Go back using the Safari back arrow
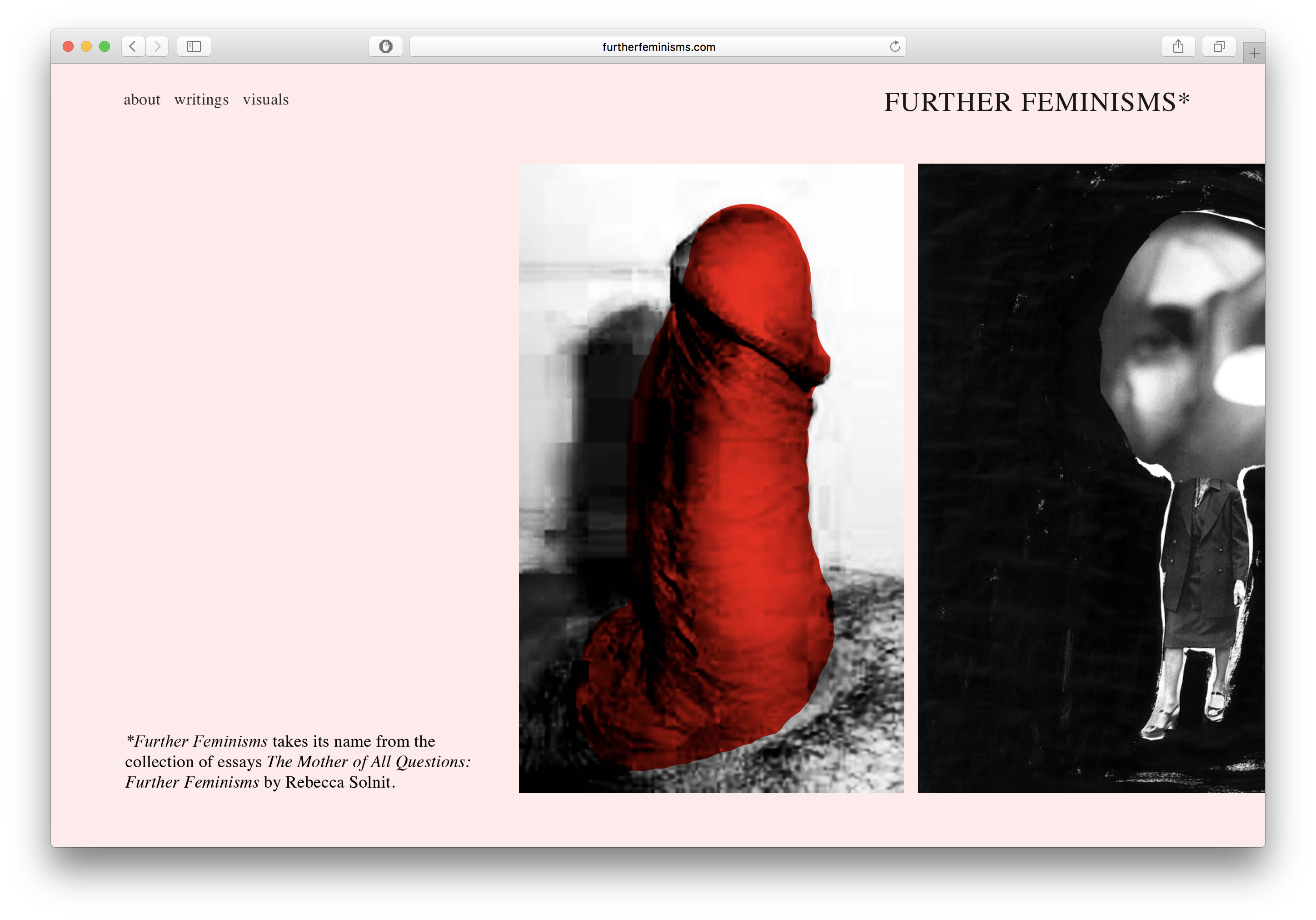The image size is (1316, 920). point(133,46)
